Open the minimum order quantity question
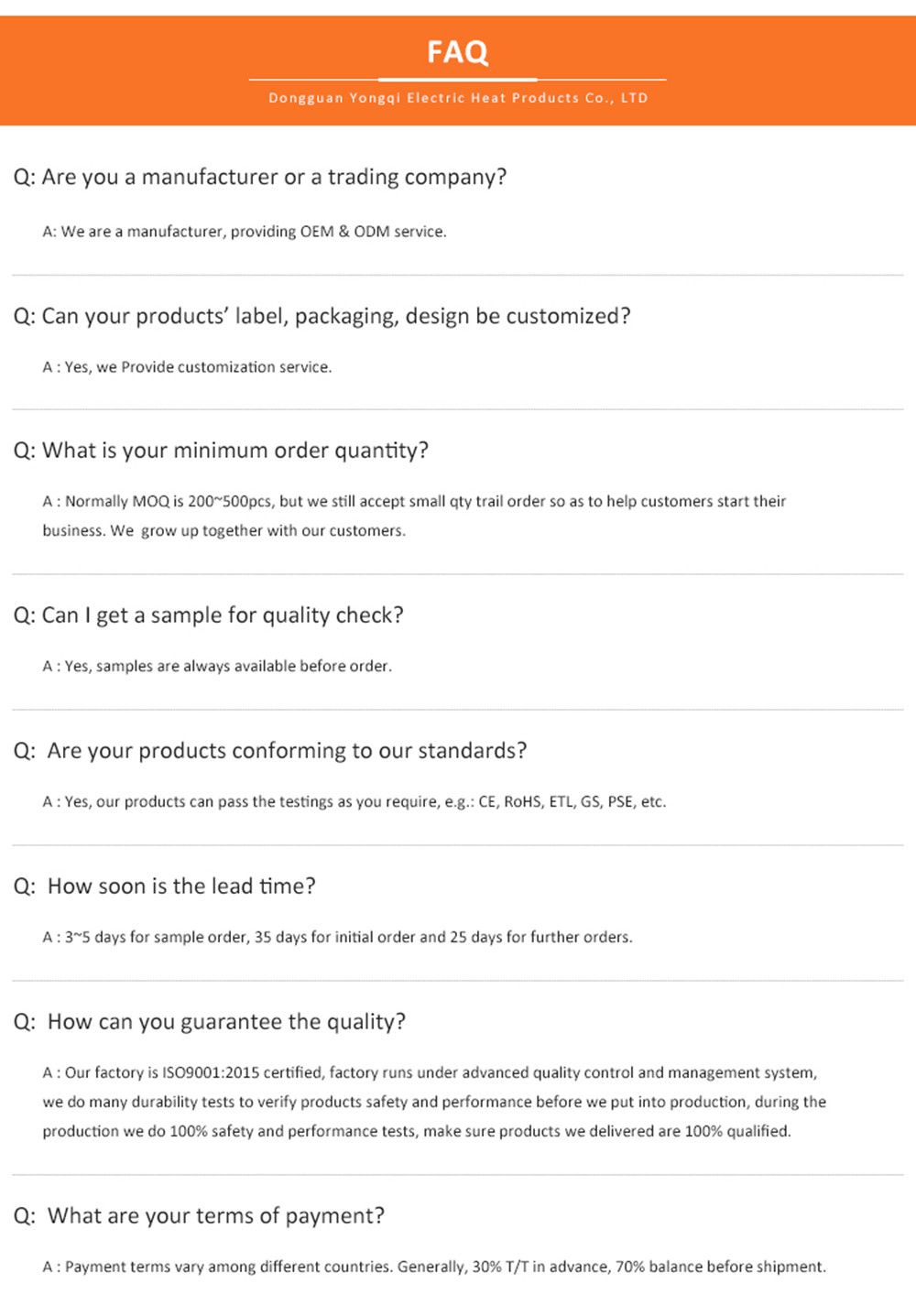Screen dimensions: 916x1316 tap(221, 451)
